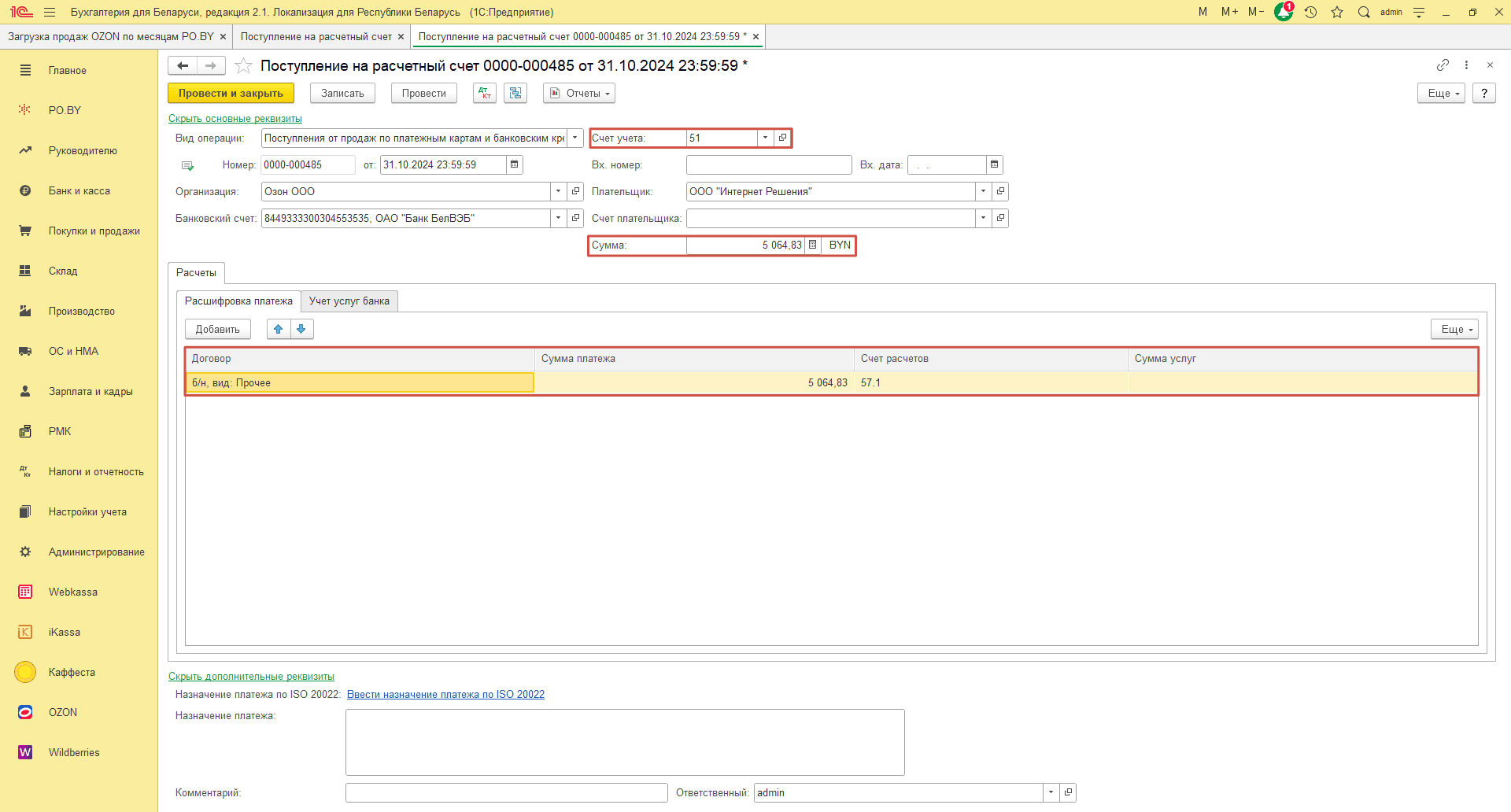Screen dimensions: 1511x812
Task: Click Скрыть дополнительные реквизиты link
Action: (x=251, y=676)
